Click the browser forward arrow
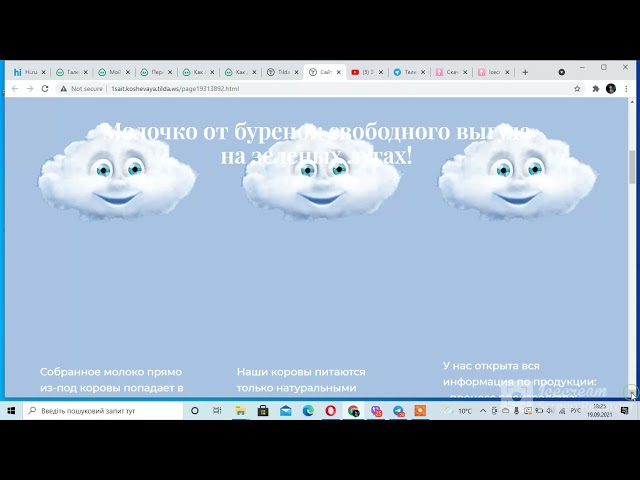Screen dimensions: 640x480 coord(30,89)
